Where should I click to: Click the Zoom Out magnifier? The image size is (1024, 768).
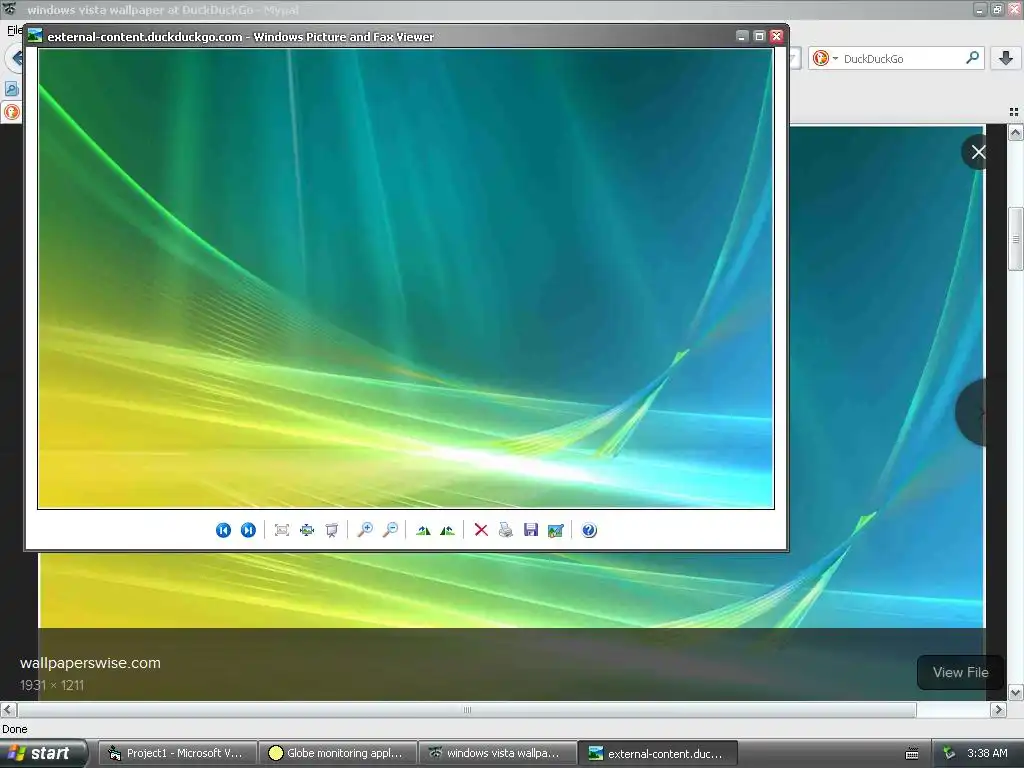(x=390, y=530)
